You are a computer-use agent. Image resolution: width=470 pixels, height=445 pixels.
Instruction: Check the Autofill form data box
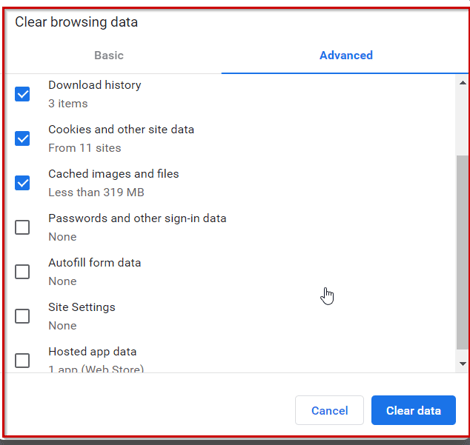[22, 272]
